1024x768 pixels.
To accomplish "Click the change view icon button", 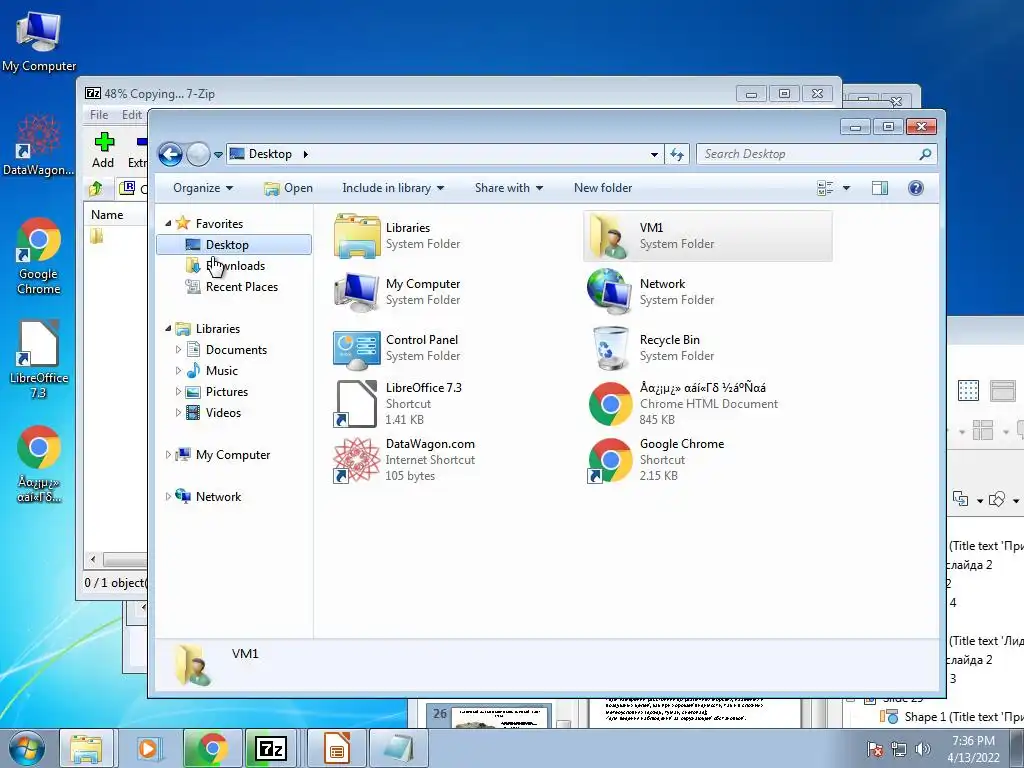I will (825, 188).
